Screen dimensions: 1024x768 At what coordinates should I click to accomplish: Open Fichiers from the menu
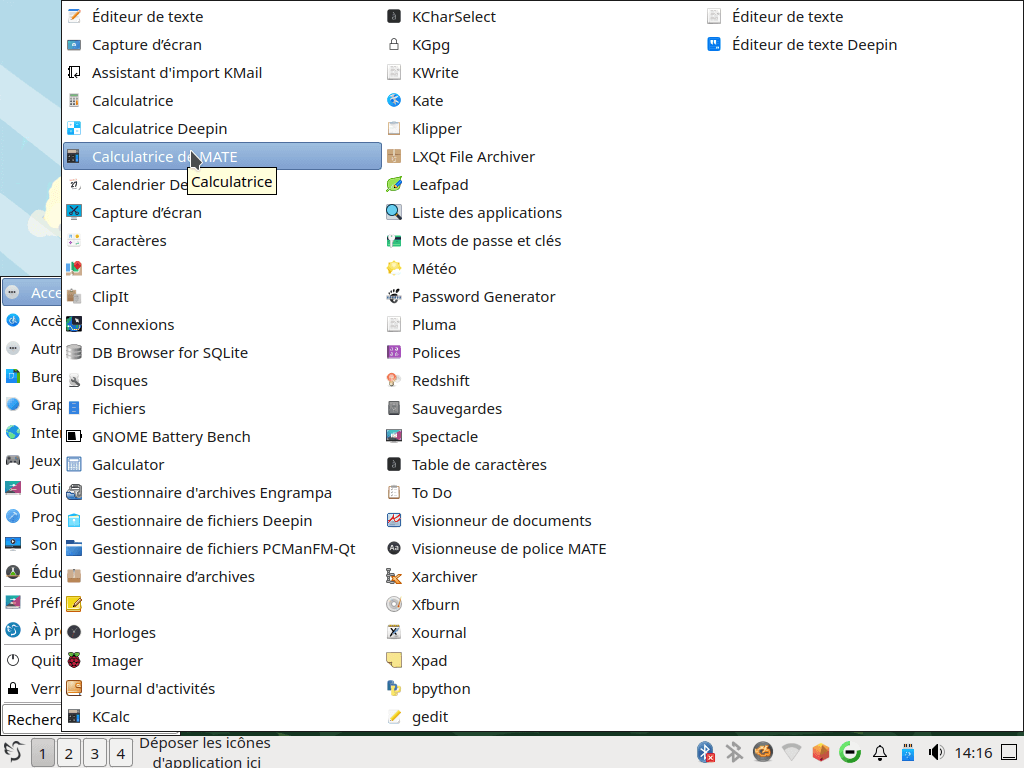click(223, 409)
